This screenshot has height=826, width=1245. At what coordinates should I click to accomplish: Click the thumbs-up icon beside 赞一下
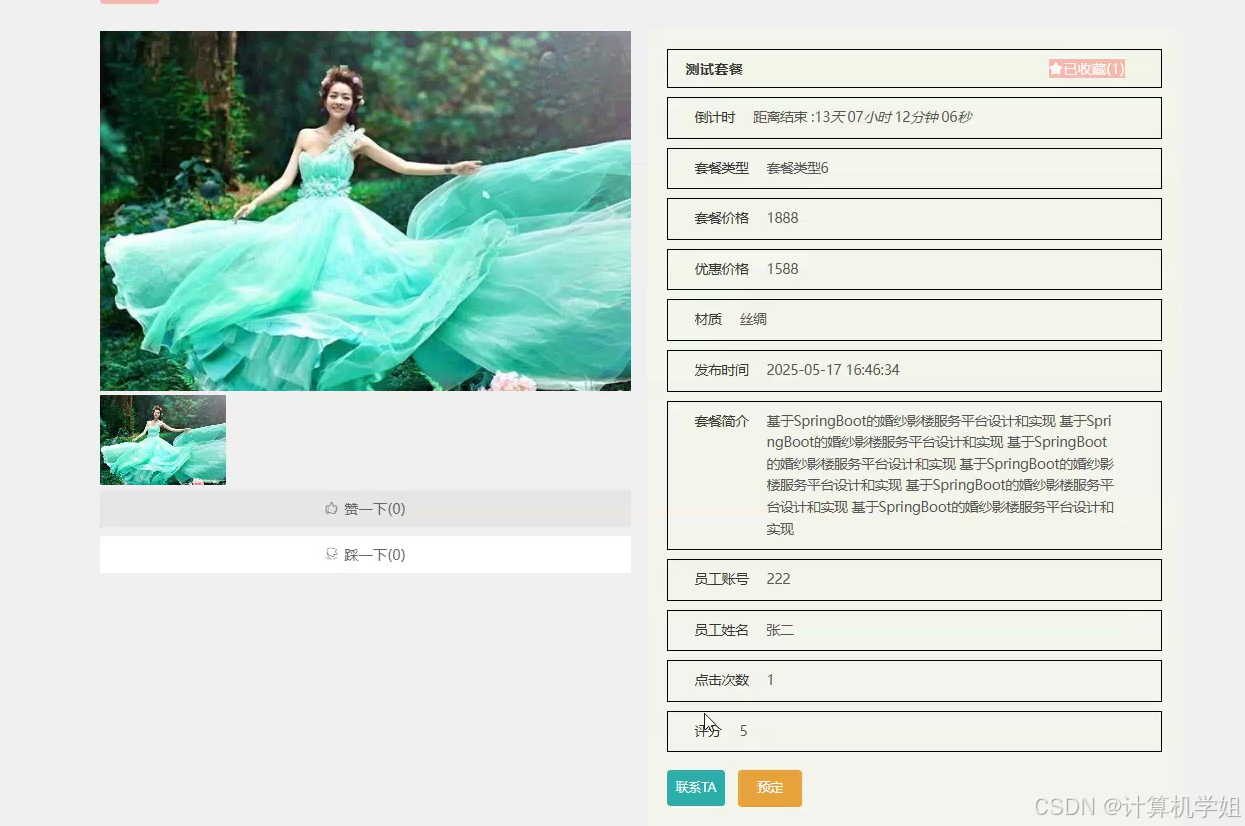point(332,509)
